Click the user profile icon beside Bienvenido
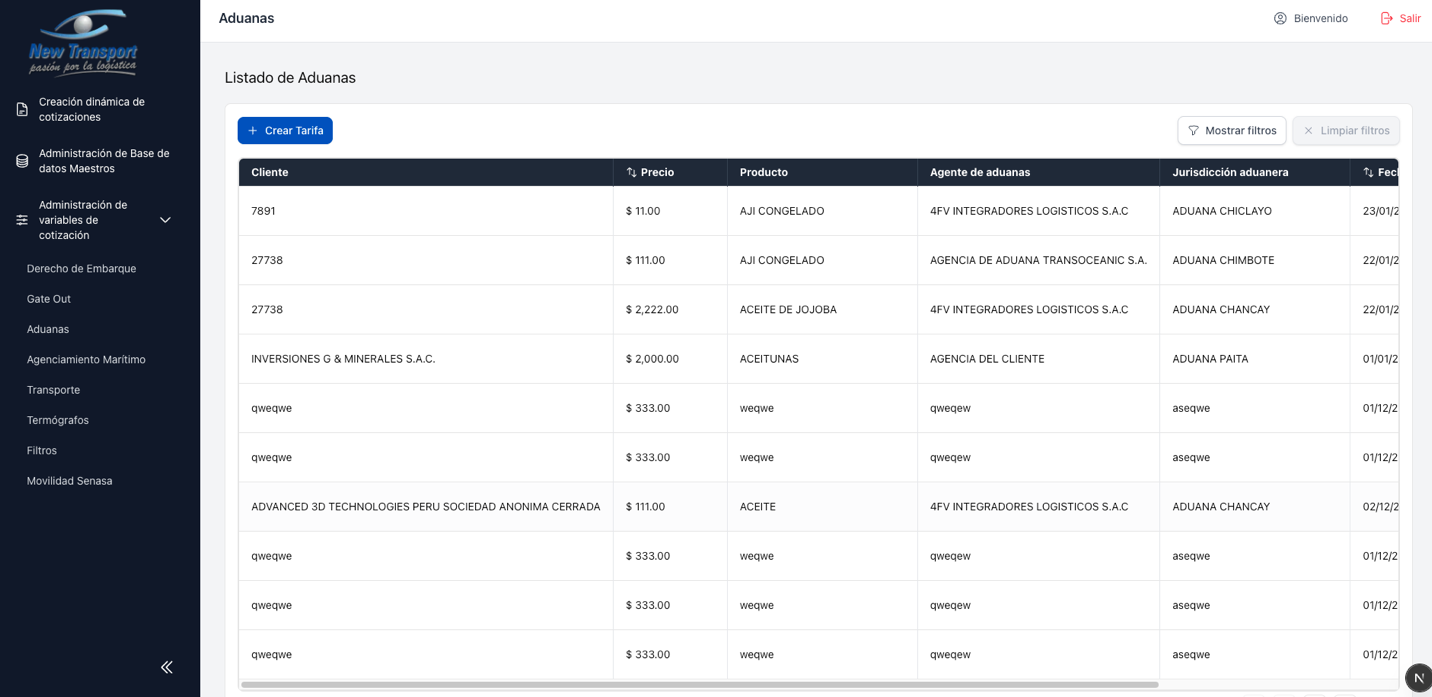1432x697 pixels. [1280, 18]
